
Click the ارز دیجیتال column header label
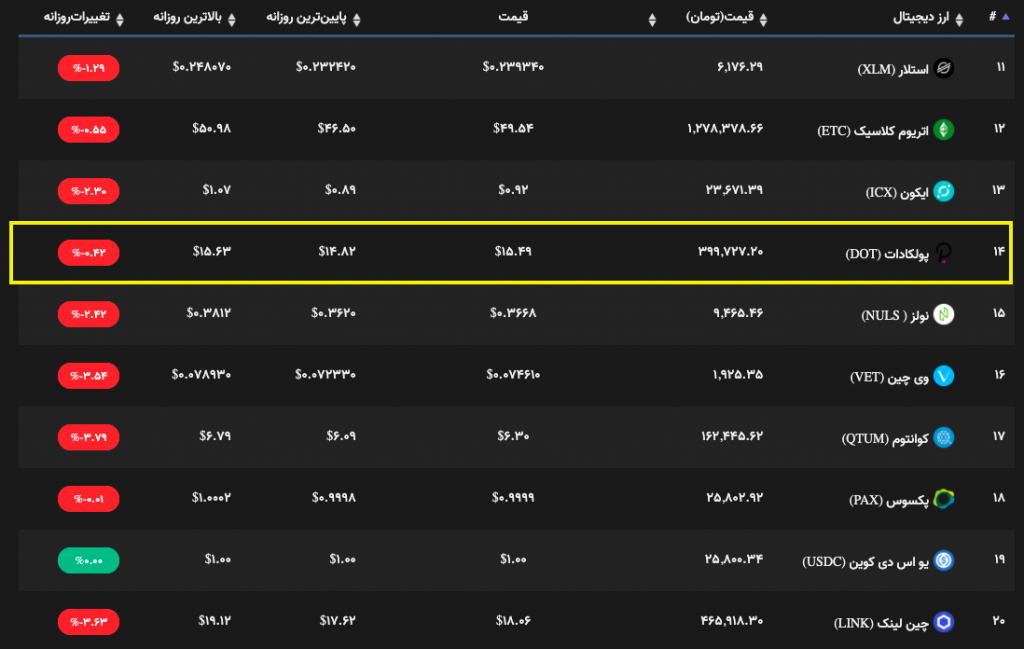click(x=921, y=18)
